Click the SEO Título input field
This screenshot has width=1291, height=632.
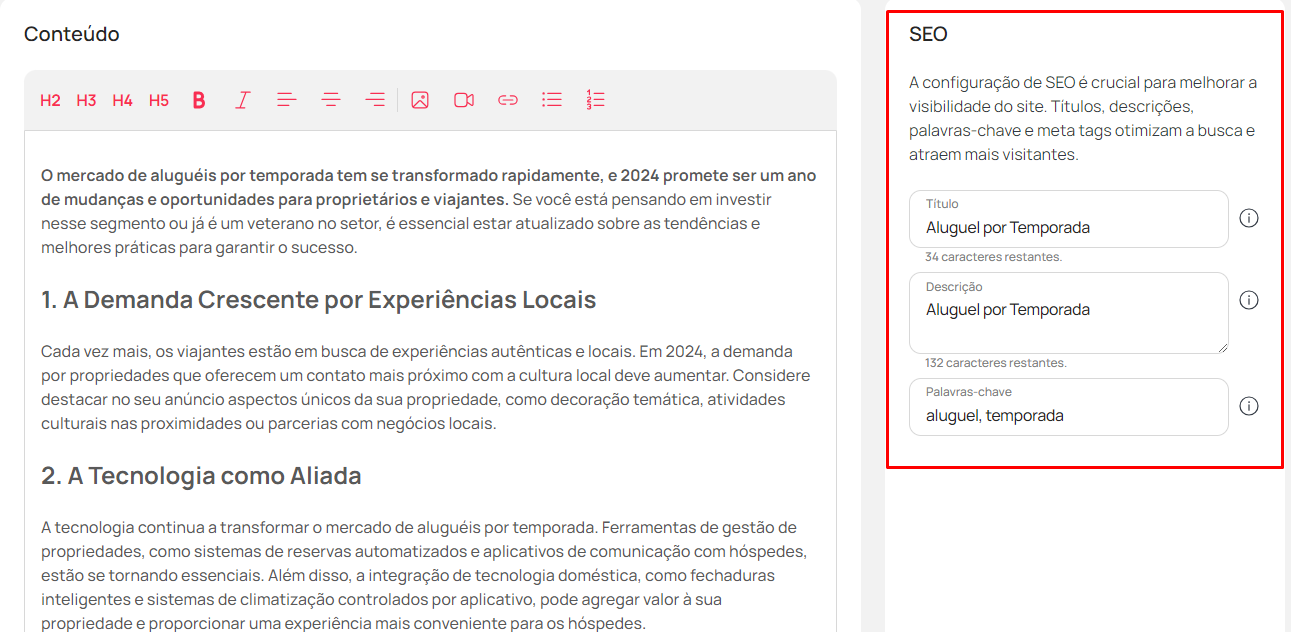pos(1068,219)
